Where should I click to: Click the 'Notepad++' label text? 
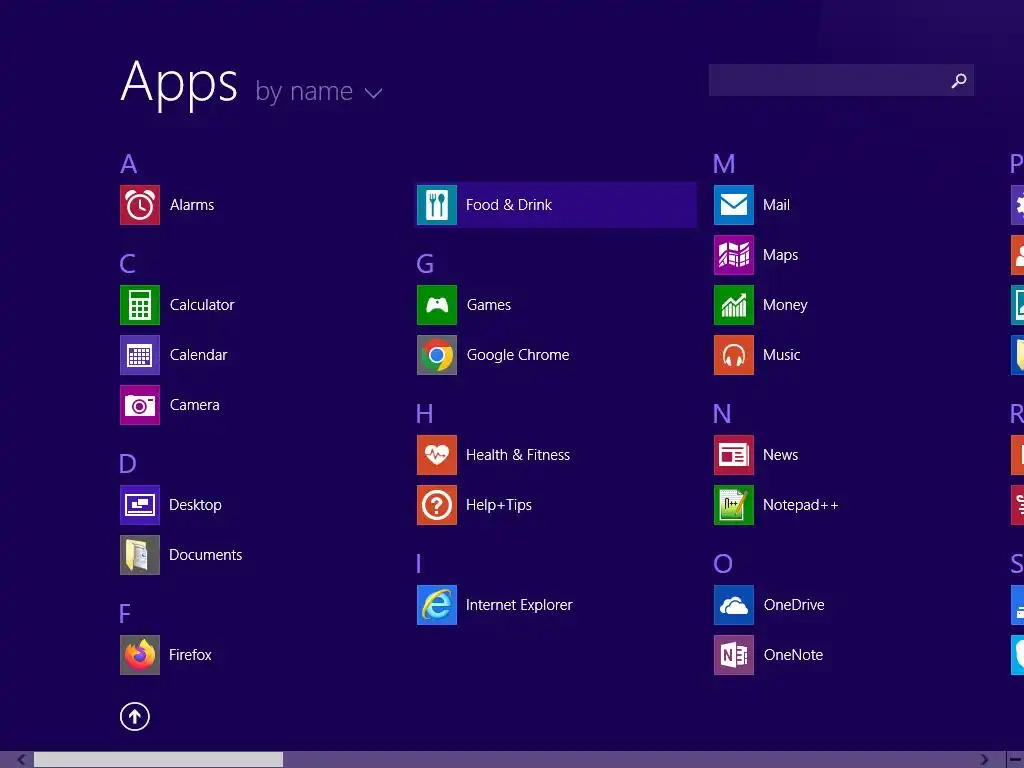[x=801, y=505]
